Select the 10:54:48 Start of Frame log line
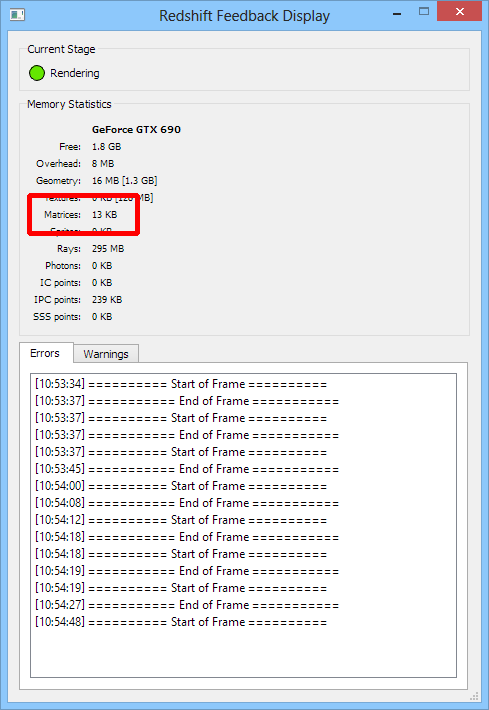 point(181,622)
